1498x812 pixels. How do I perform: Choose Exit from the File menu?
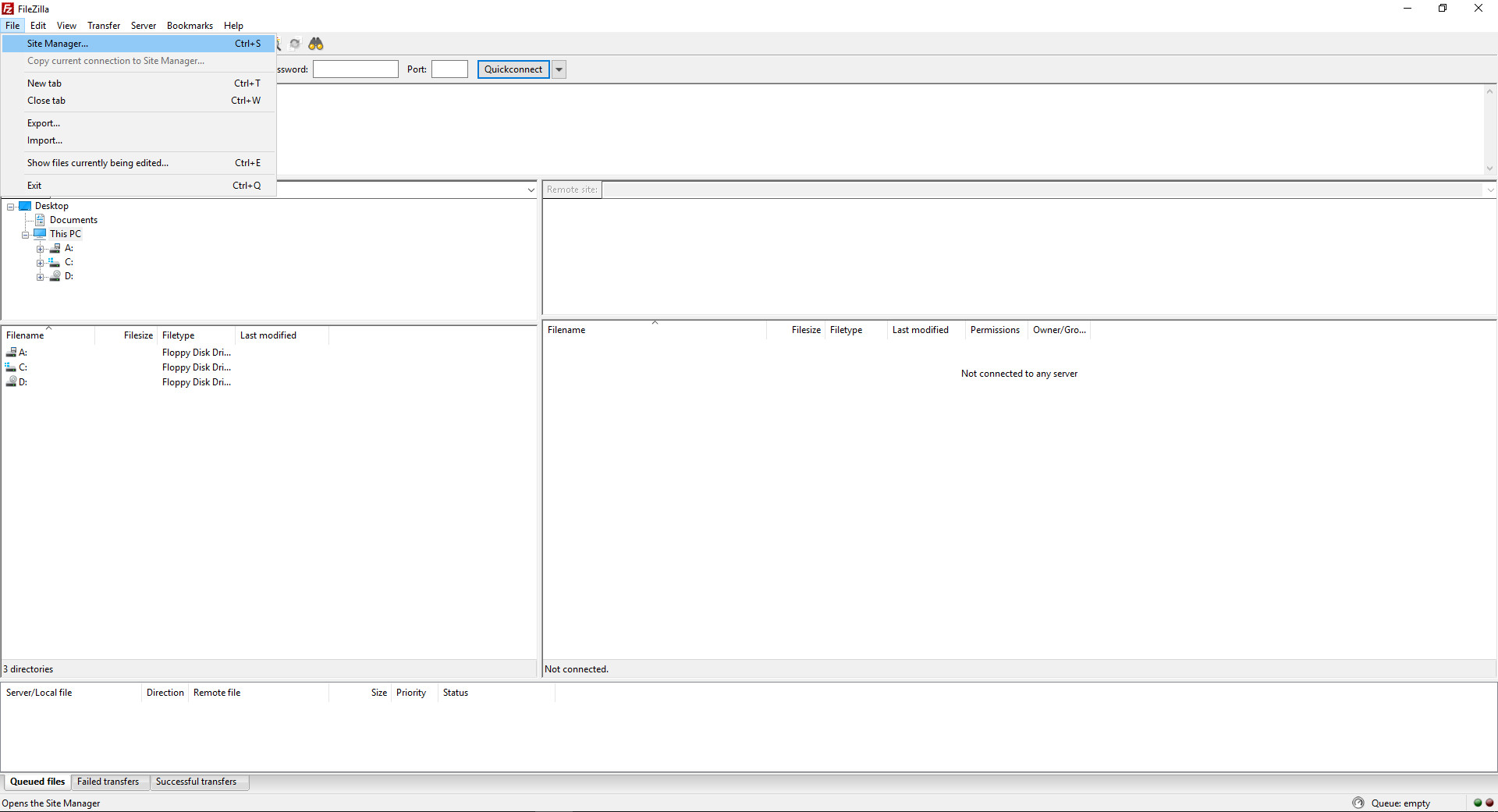[x=139, y=186]
